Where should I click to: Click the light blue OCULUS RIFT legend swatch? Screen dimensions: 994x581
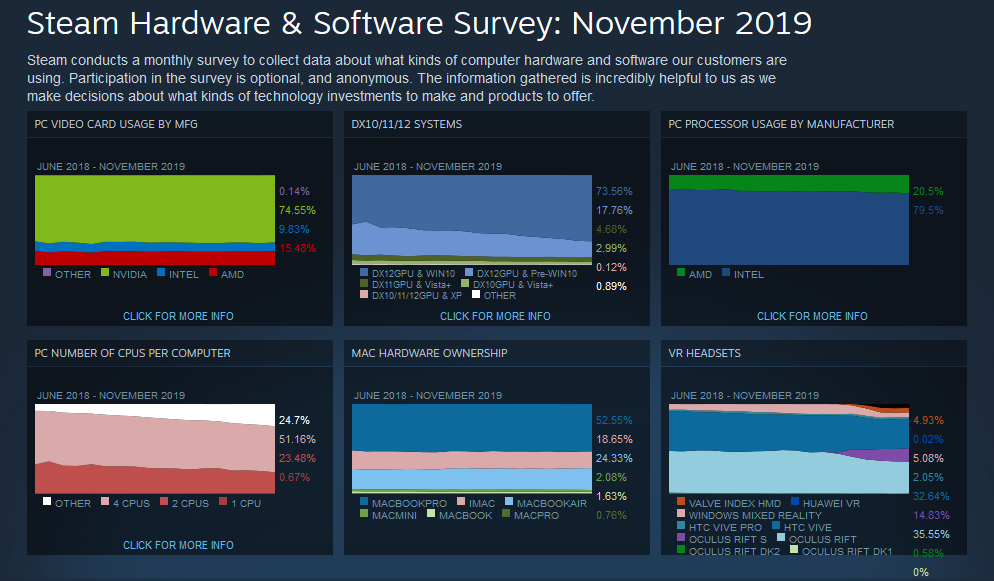(x=781, y=537)
